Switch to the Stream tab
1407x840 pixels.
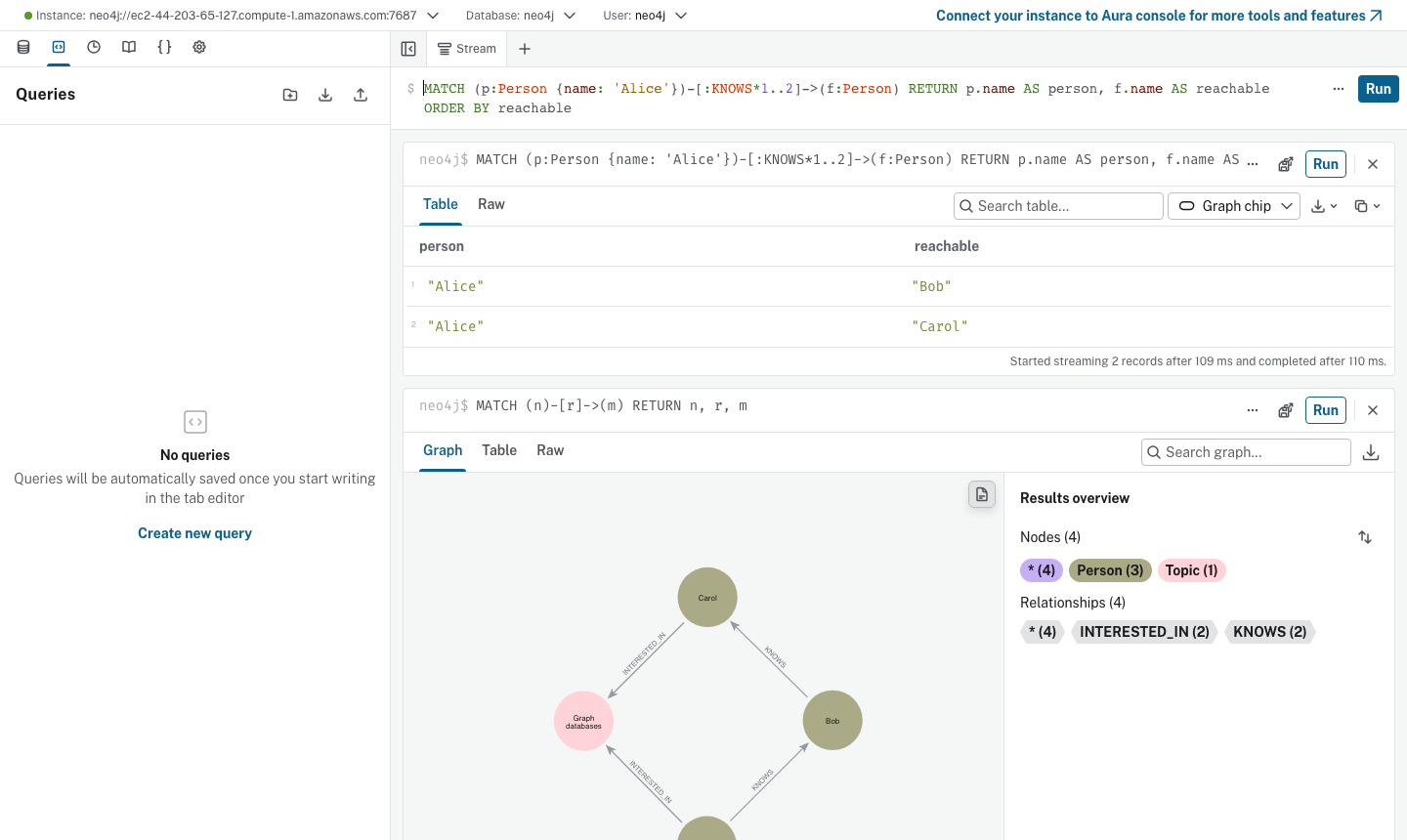[467, 49]
